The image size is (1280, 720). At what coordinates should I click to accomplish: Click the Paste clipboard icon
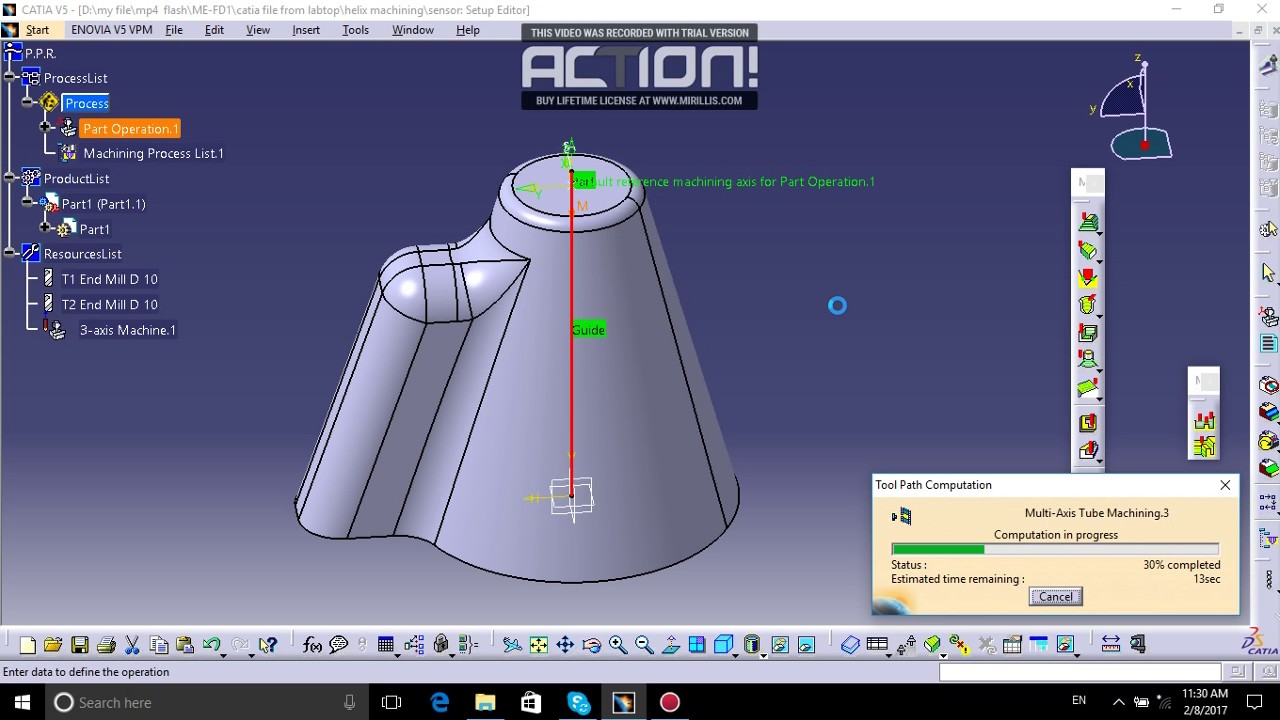(x=184, y=645)
